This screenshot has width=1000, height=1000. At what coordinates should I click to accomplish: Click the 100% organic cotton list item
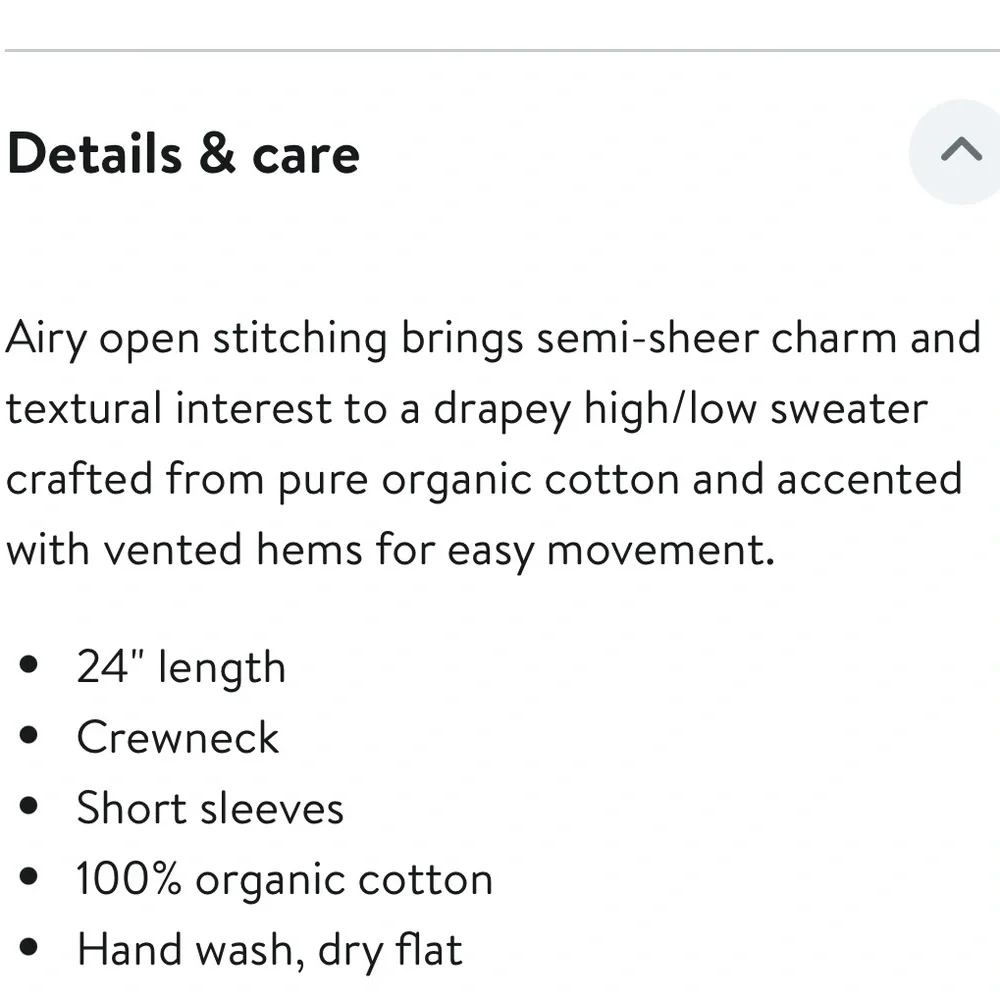285,879
